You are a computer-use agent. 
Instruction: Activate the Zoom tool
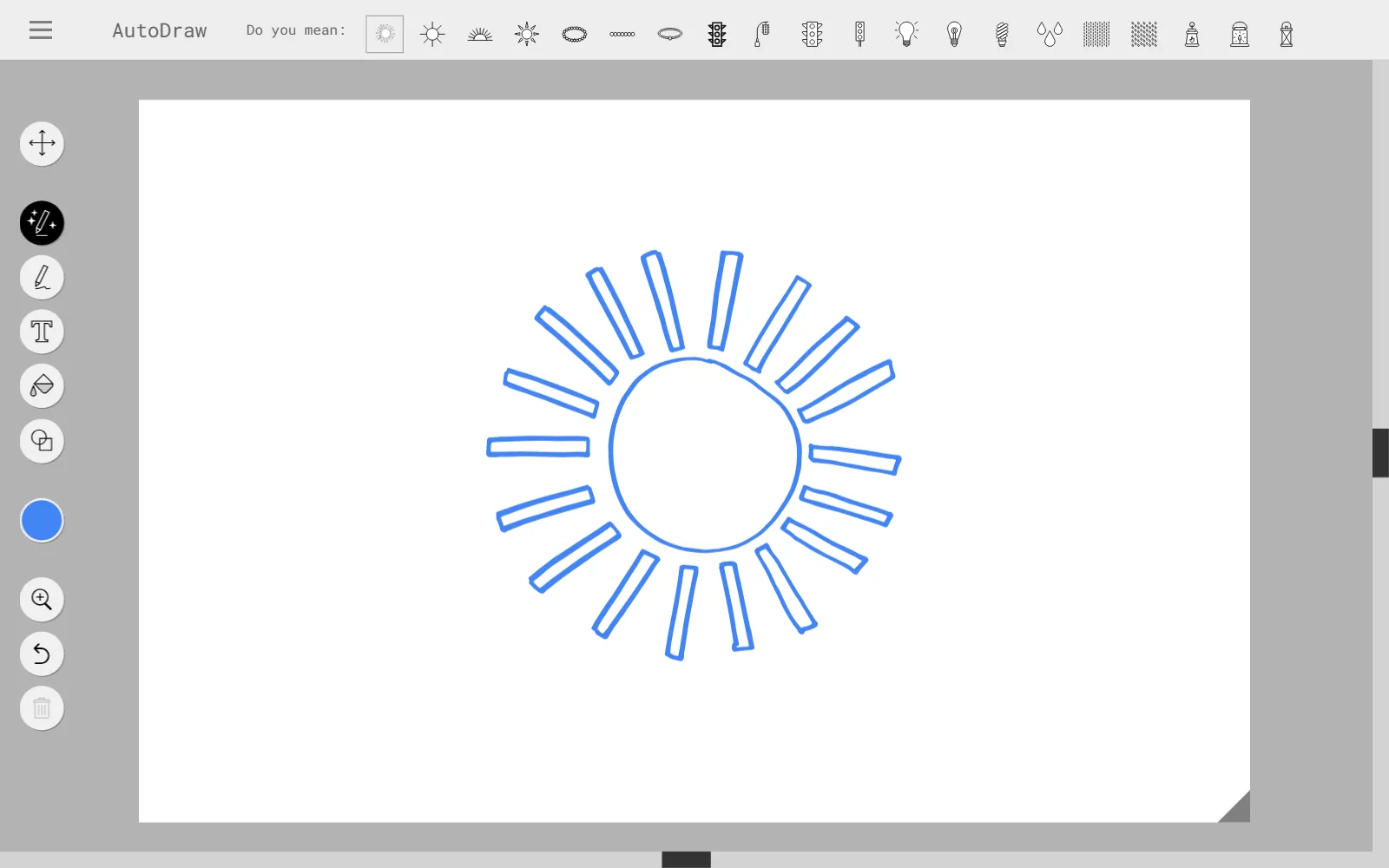(42, 599)
